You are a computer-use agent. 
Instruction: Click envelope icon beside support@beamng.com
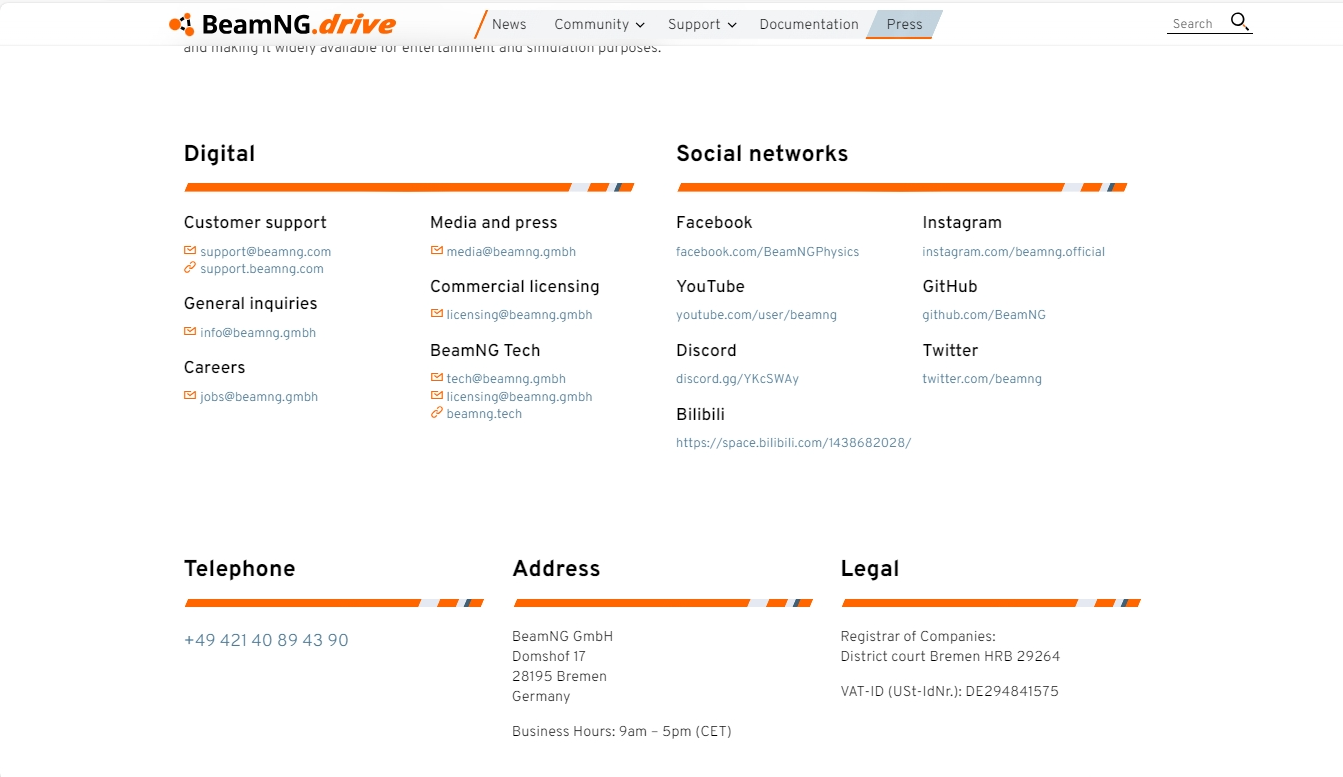[x=190, y=251]
